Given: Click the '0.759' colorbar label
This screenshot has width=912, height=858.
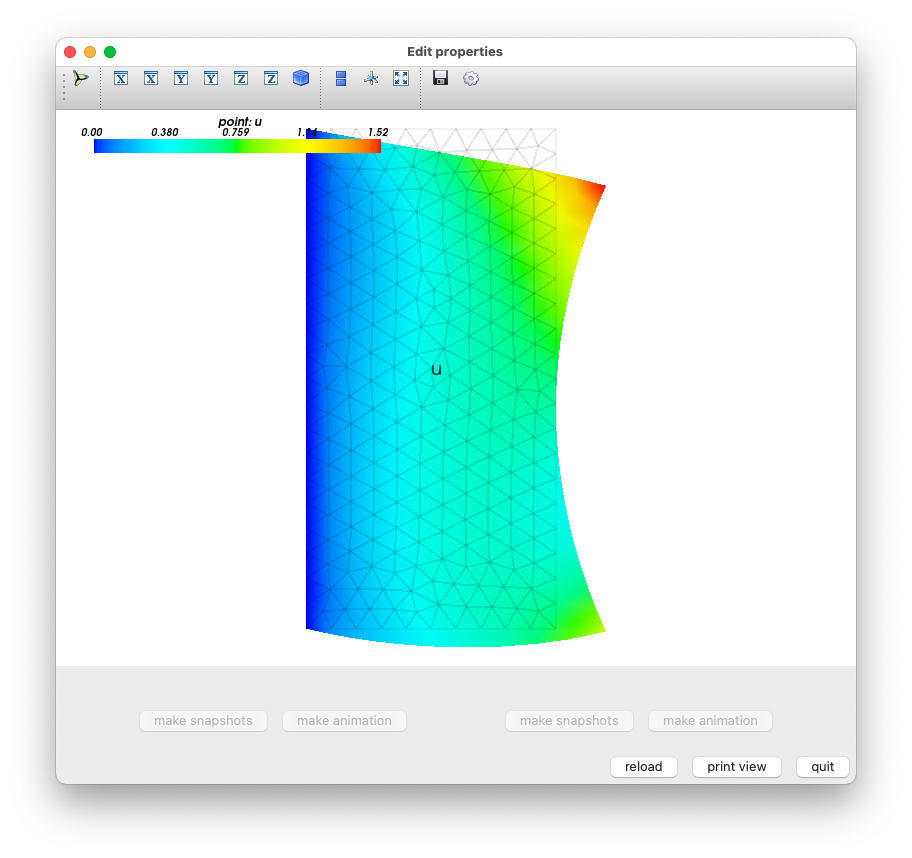Looking at the screenshot, I should [x=236, y=133].
